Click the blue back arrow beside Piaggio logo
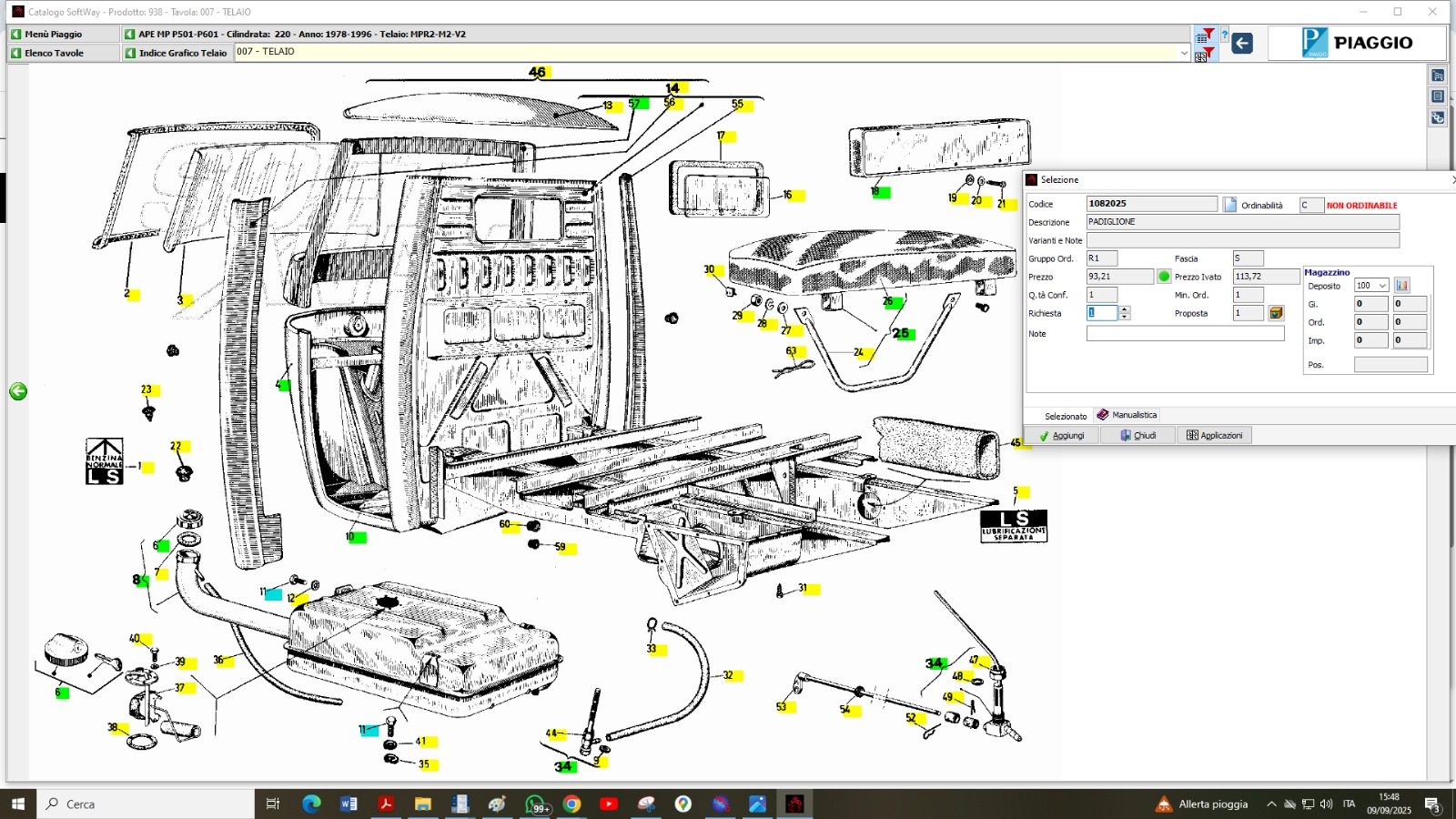 pos(1242,43)
